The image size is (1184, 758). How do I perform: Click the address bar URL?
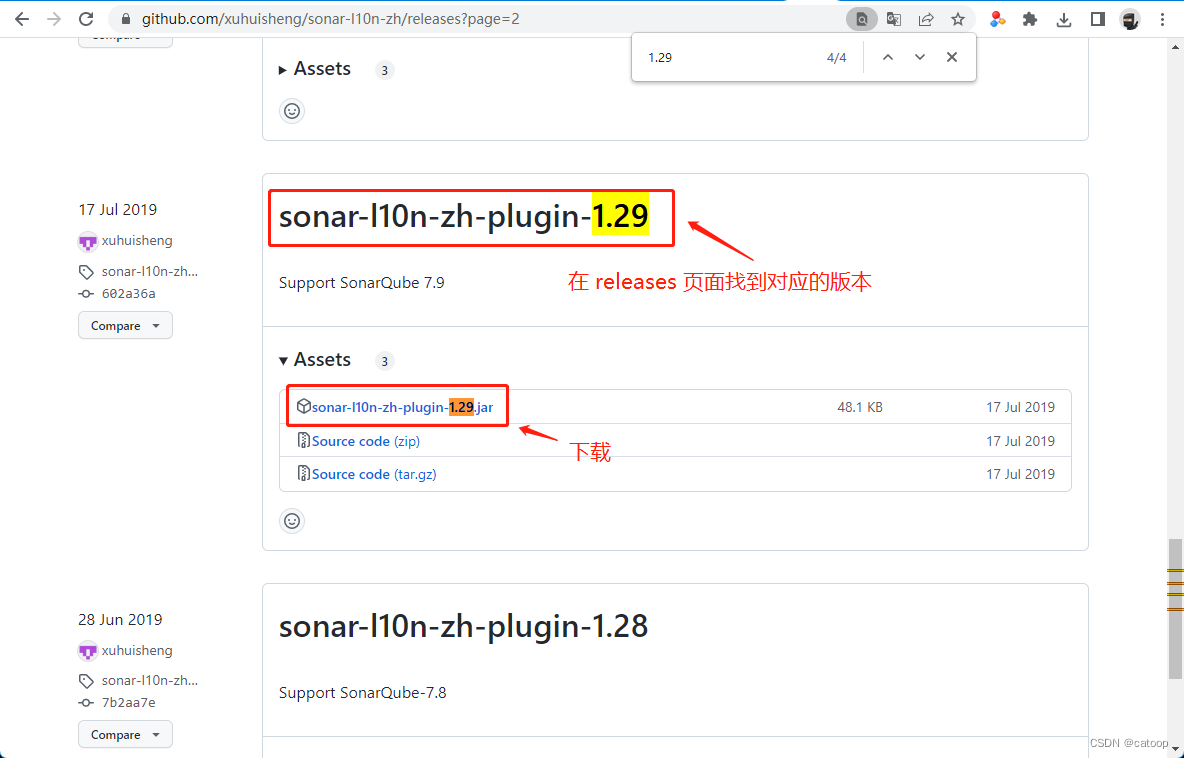point(331,20)
